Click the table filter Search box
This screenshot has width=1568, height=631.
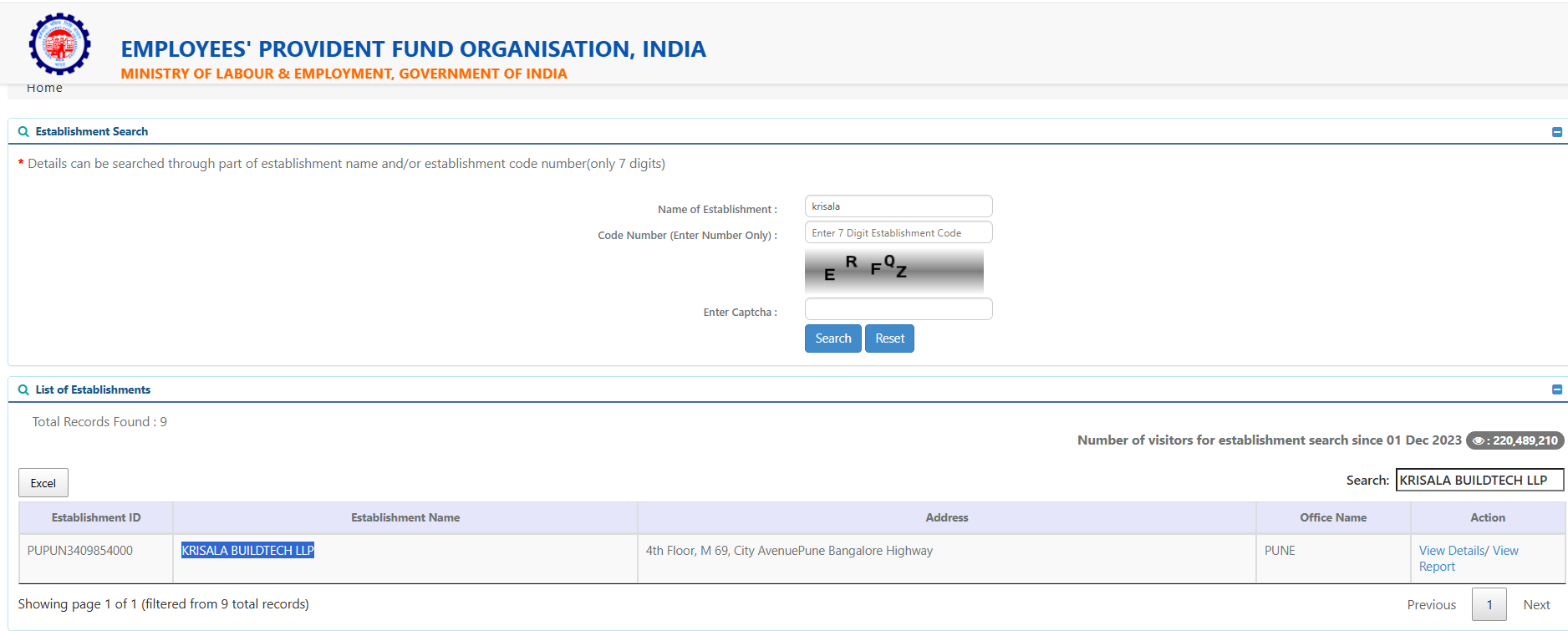tap(1479, 481)
